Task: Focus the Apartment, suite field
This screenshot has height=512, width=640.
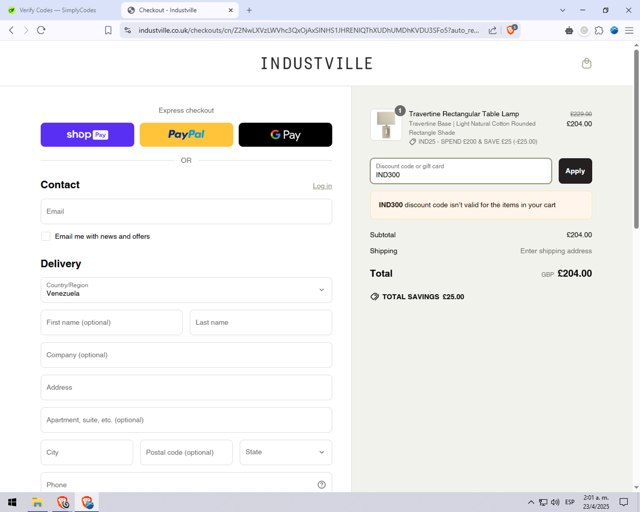Action: [186, 420]
